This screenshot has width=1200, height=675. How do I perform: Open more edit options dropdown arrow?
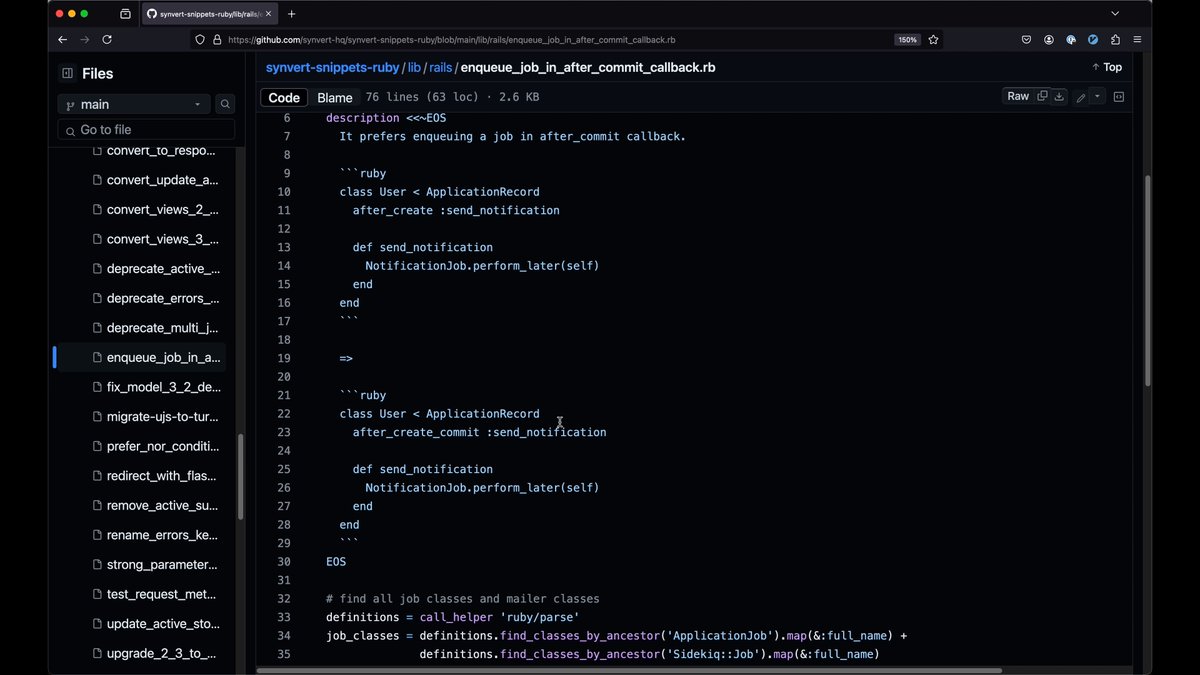(x=1097, y=97)
